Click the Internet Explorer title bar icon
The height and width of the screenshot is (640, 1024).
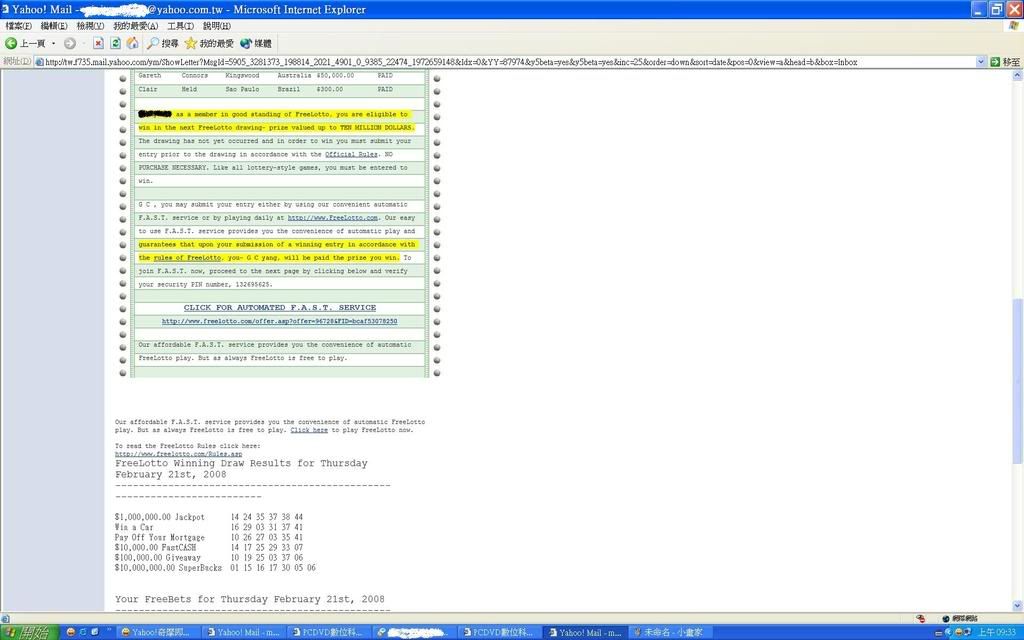click(6, 9)
